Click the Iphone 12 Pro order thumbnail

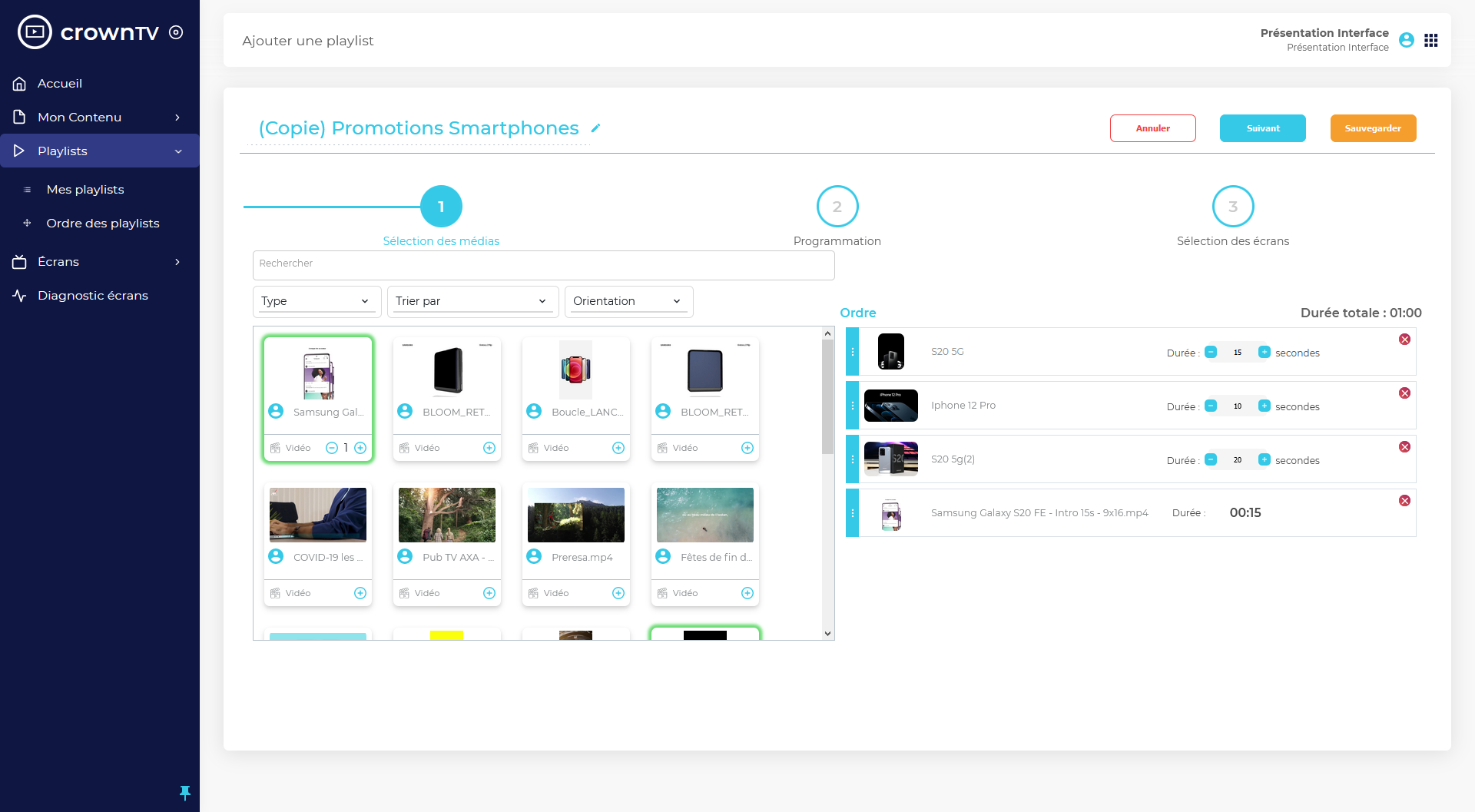click(890, 406)
